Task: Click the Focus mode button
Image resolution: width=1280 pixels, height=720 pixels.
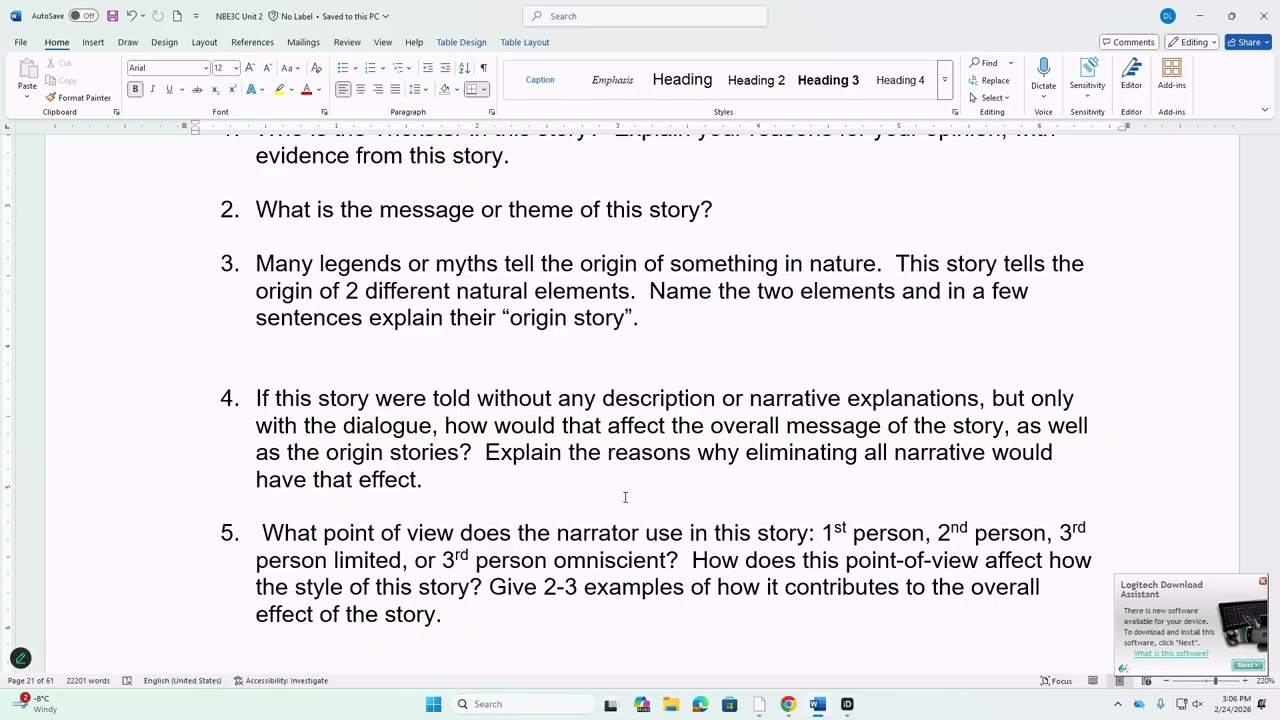Action: click(x=1056, y=681)
